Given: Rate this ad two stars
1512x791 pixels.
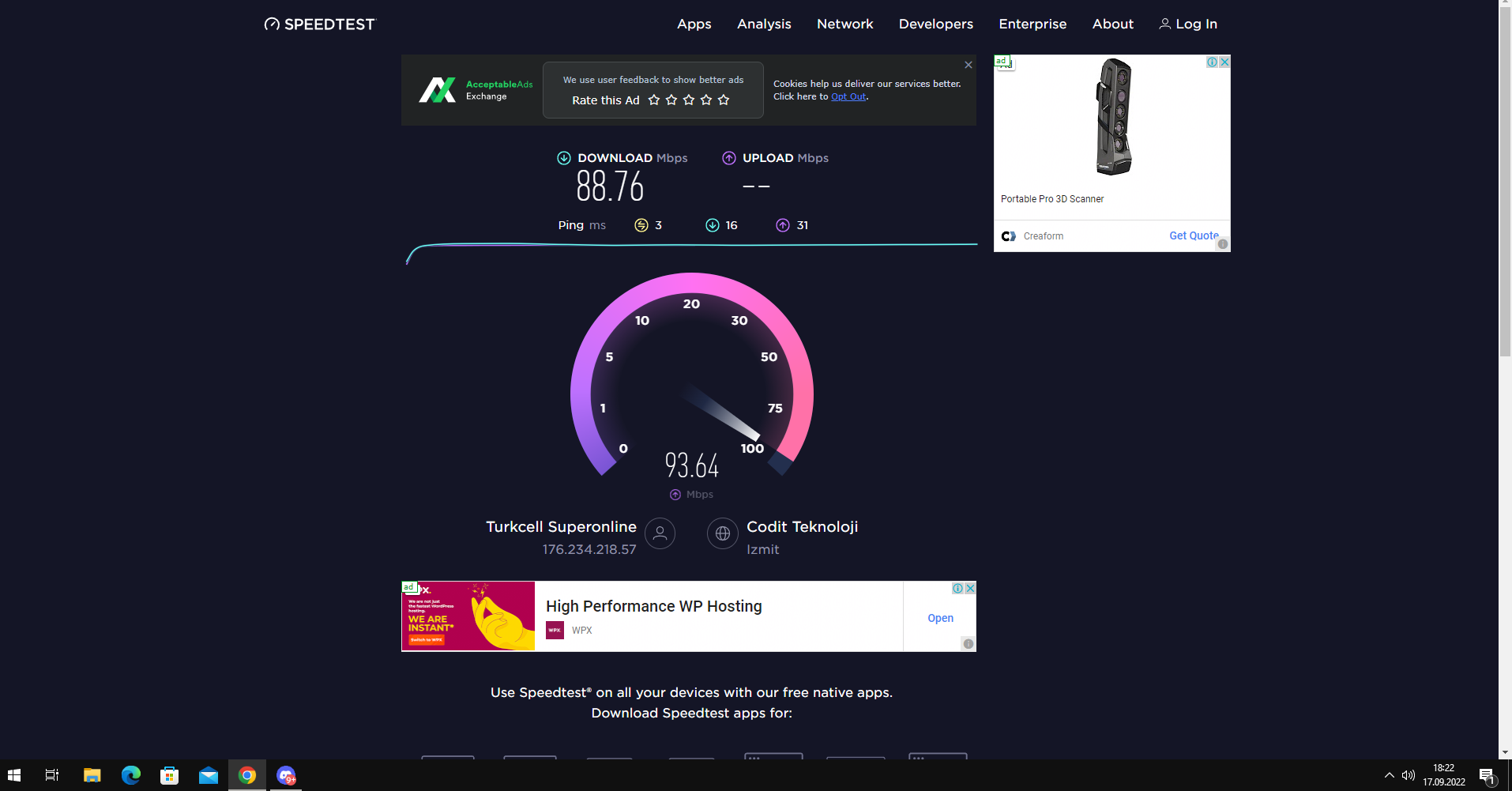Looking at the screenshot, I should pos(671,100).
